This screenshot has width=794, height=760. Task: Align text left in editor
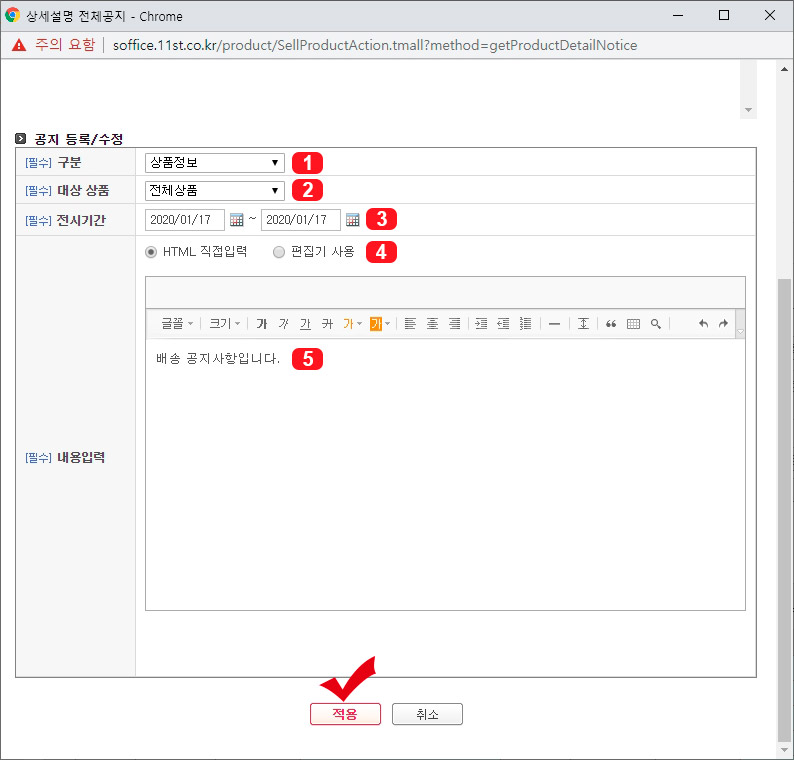410,324
